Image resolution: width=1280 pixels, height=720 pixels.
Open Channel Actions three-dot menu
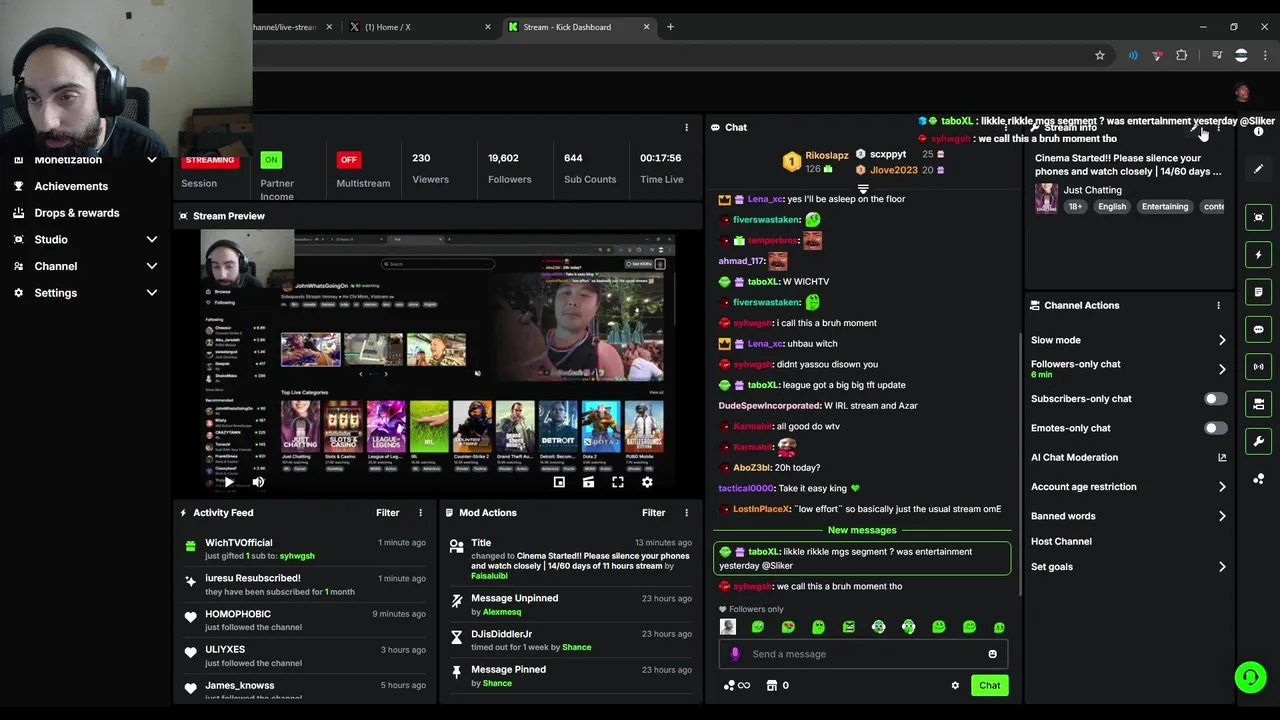point(1218,306)
